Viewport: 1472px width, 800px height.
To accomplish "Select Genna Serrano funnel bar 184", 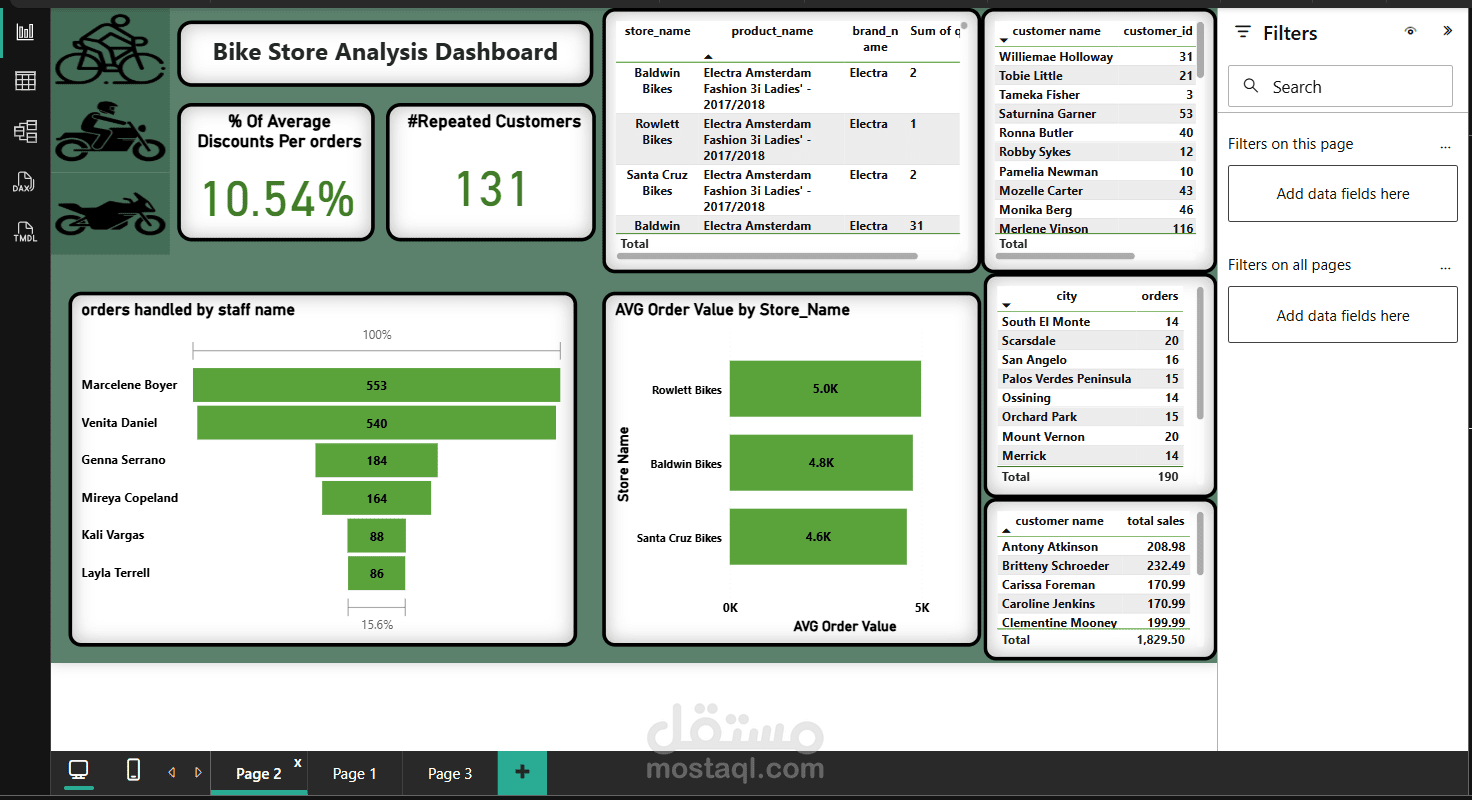I will coord(376,460).
